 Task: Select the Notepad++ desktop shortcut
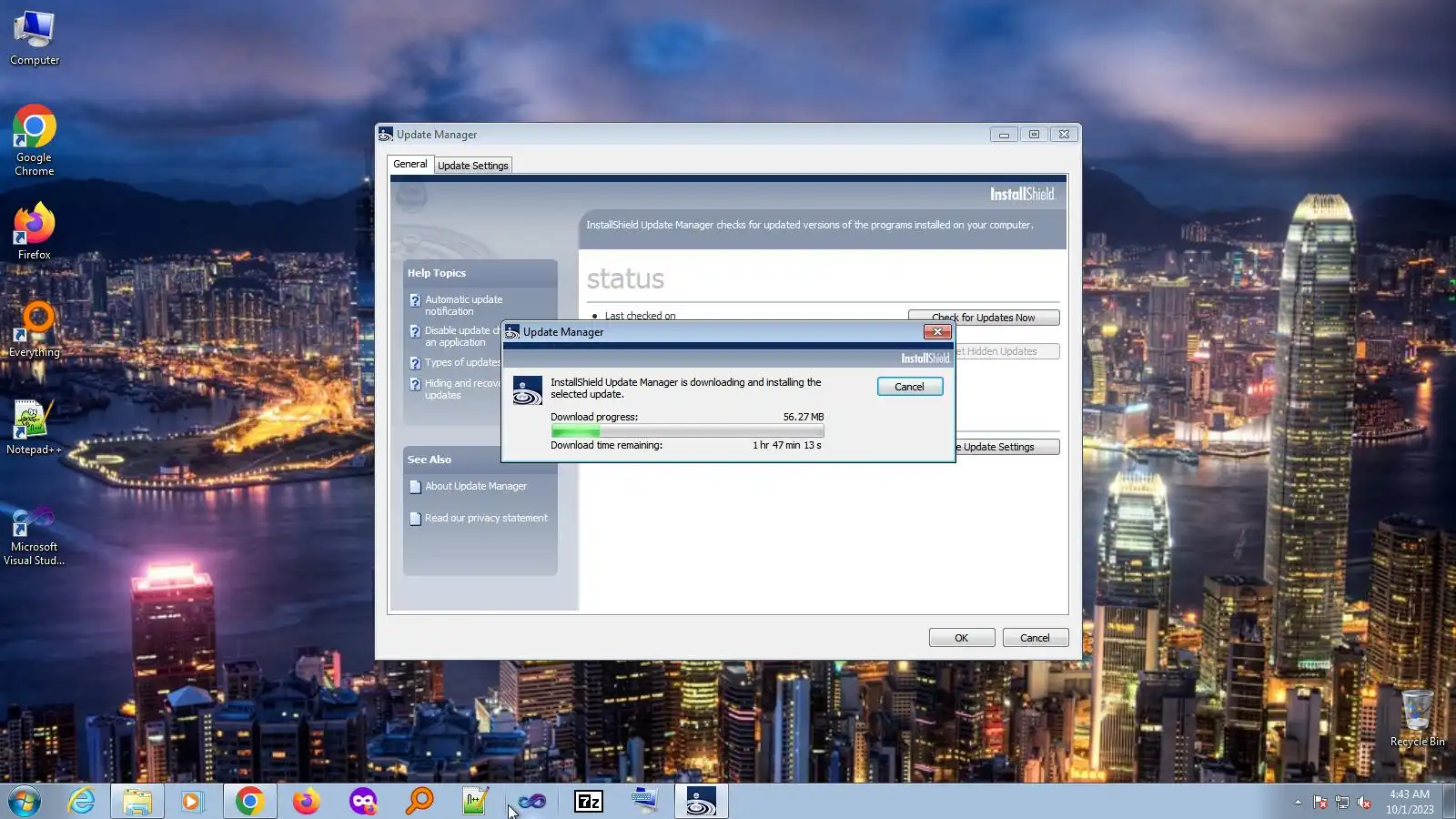tap(35, 427)
